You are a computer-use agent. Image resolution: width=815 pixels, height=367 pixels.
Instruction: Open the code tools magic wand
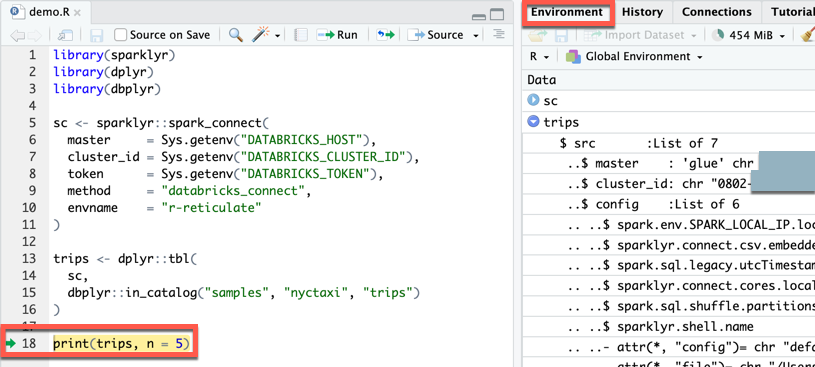click(260, 35)
